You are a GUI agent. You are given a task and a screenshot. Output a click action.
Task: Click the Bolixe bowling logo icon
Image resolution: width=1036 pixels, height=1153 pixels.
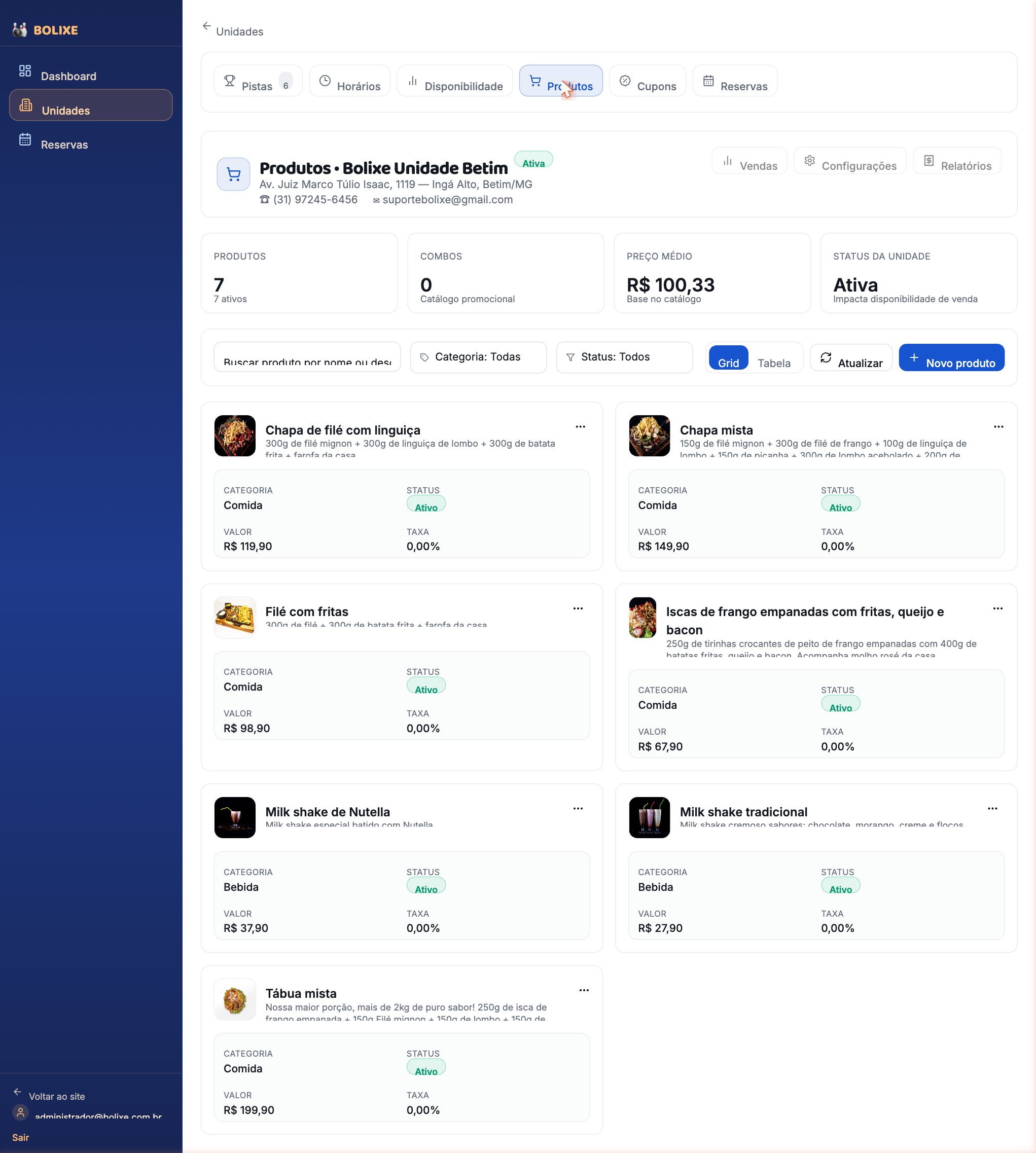(x=20, y=29)
